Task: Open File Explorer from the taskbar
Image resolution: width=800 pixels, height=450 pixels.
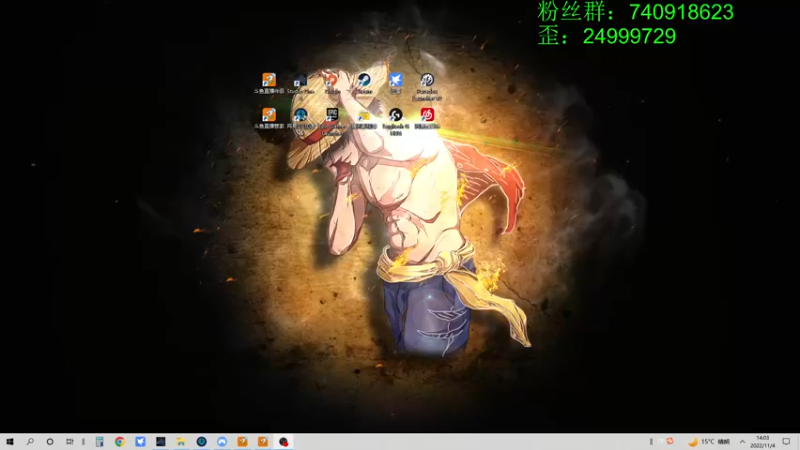Action: click(x=181, y=441)
